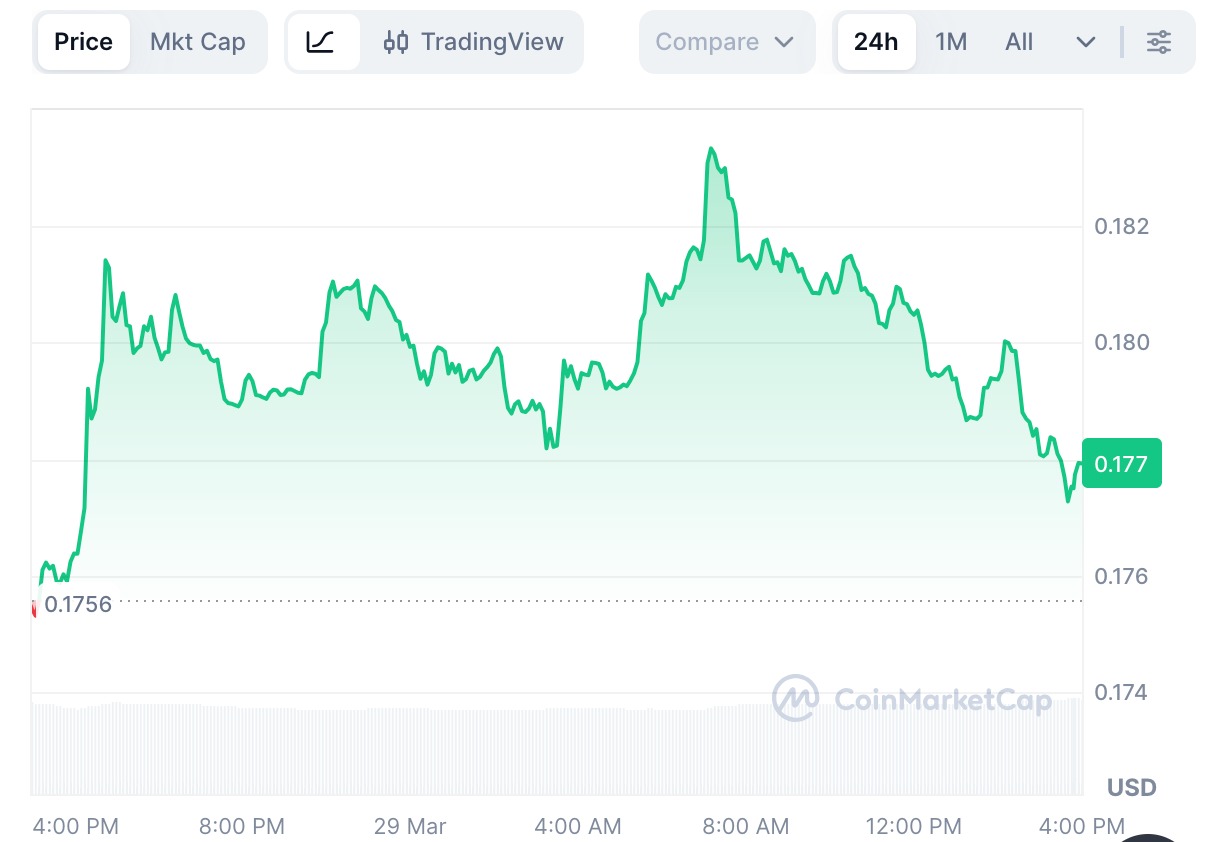The width and height of the screenshot is (1214, 842).
Task: Switch to the Mkt Cap tab
Action: (197, 42)
